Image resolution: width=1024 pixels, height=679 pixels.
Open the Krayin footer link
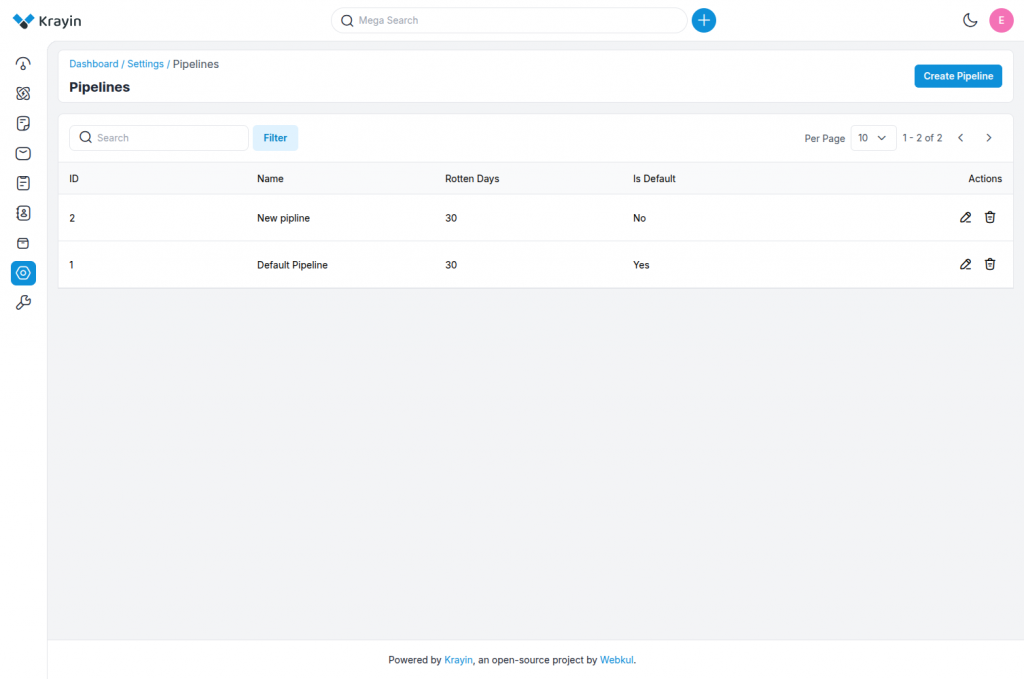pos(458,660)
